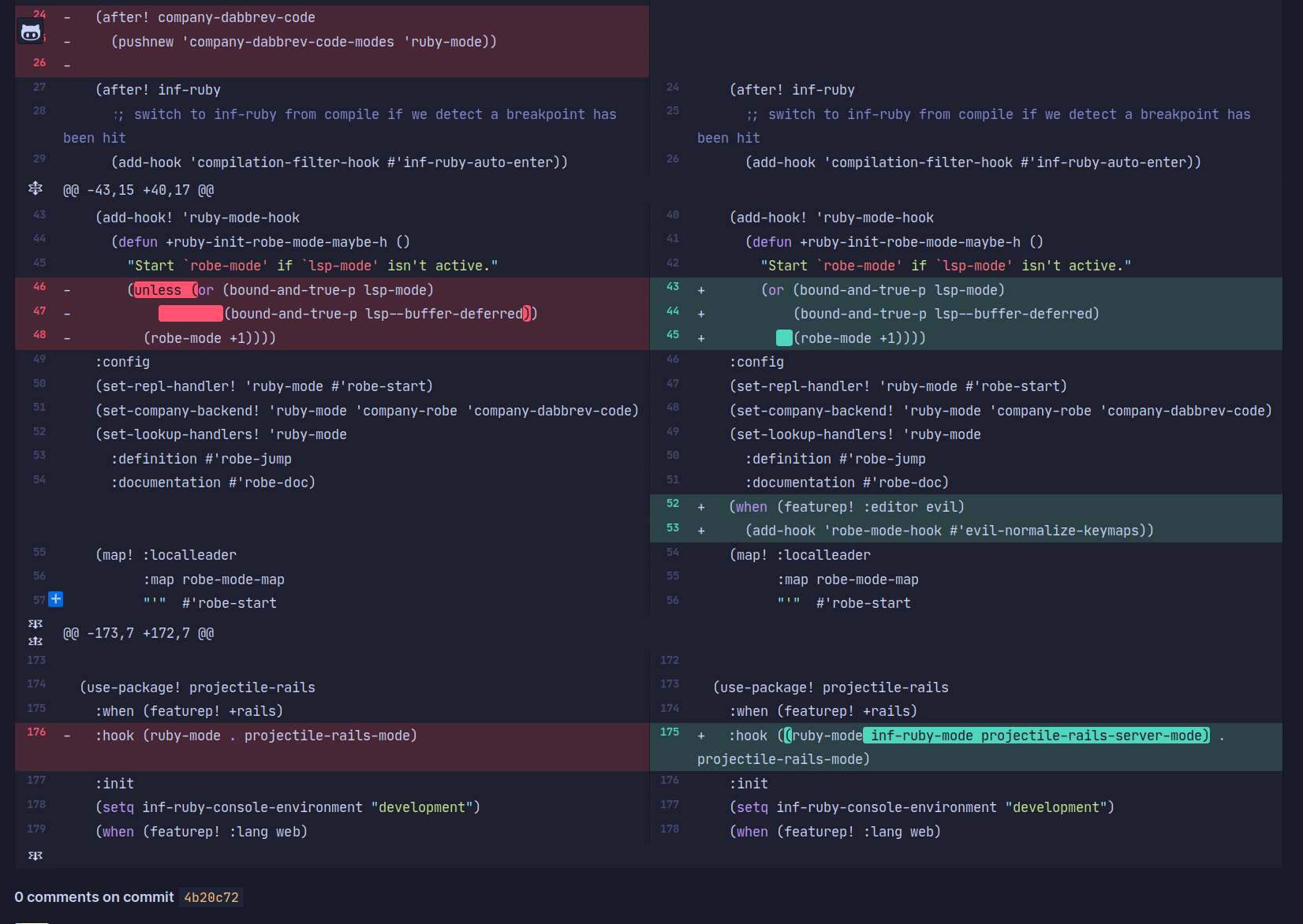Select deleted line number 46 in left pane
Viewport: 1303px width, 924px height.
click(x=39, y=287)
